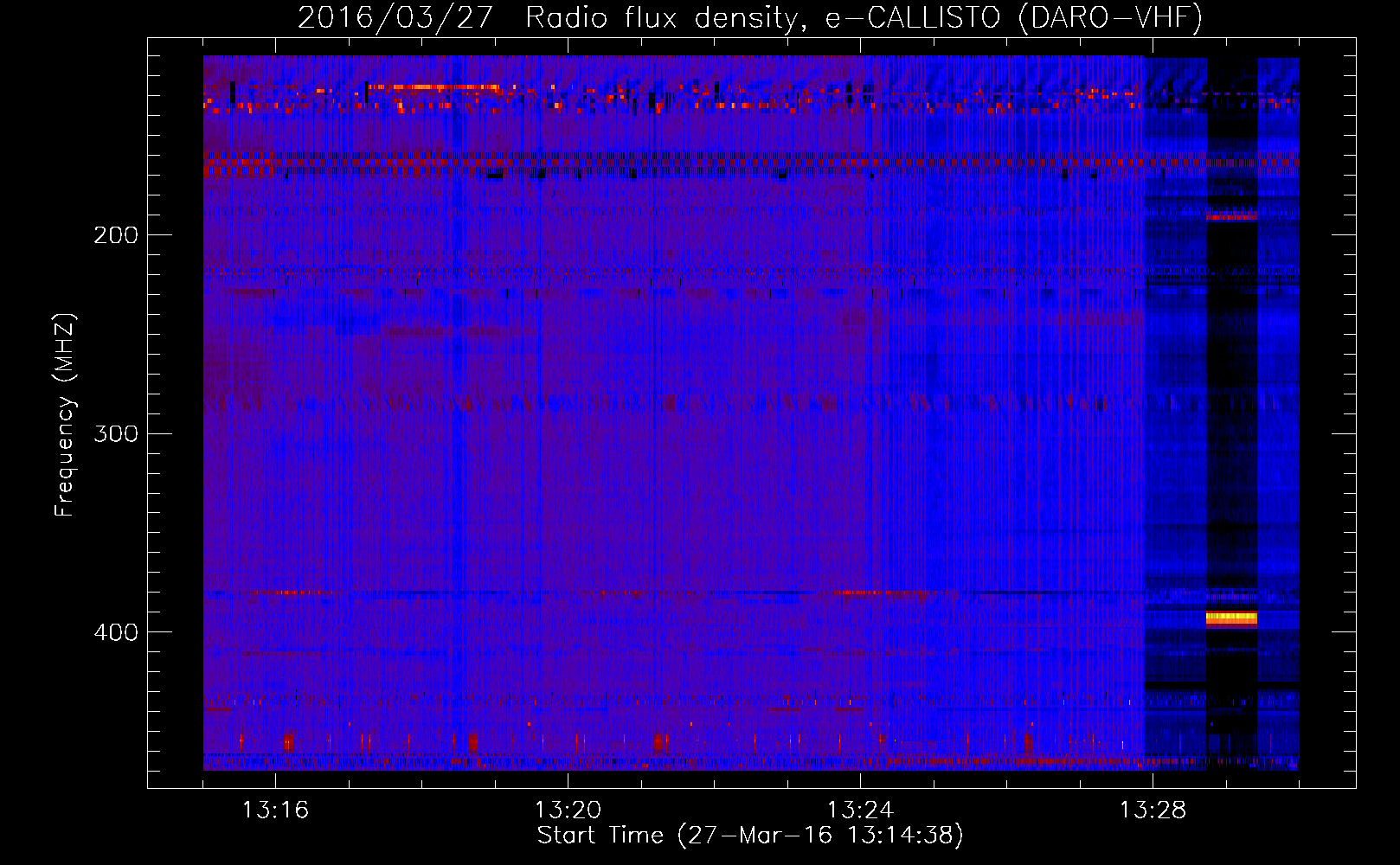
Task: Select the 300 frequency axis label
Action: tap(116, 433)
